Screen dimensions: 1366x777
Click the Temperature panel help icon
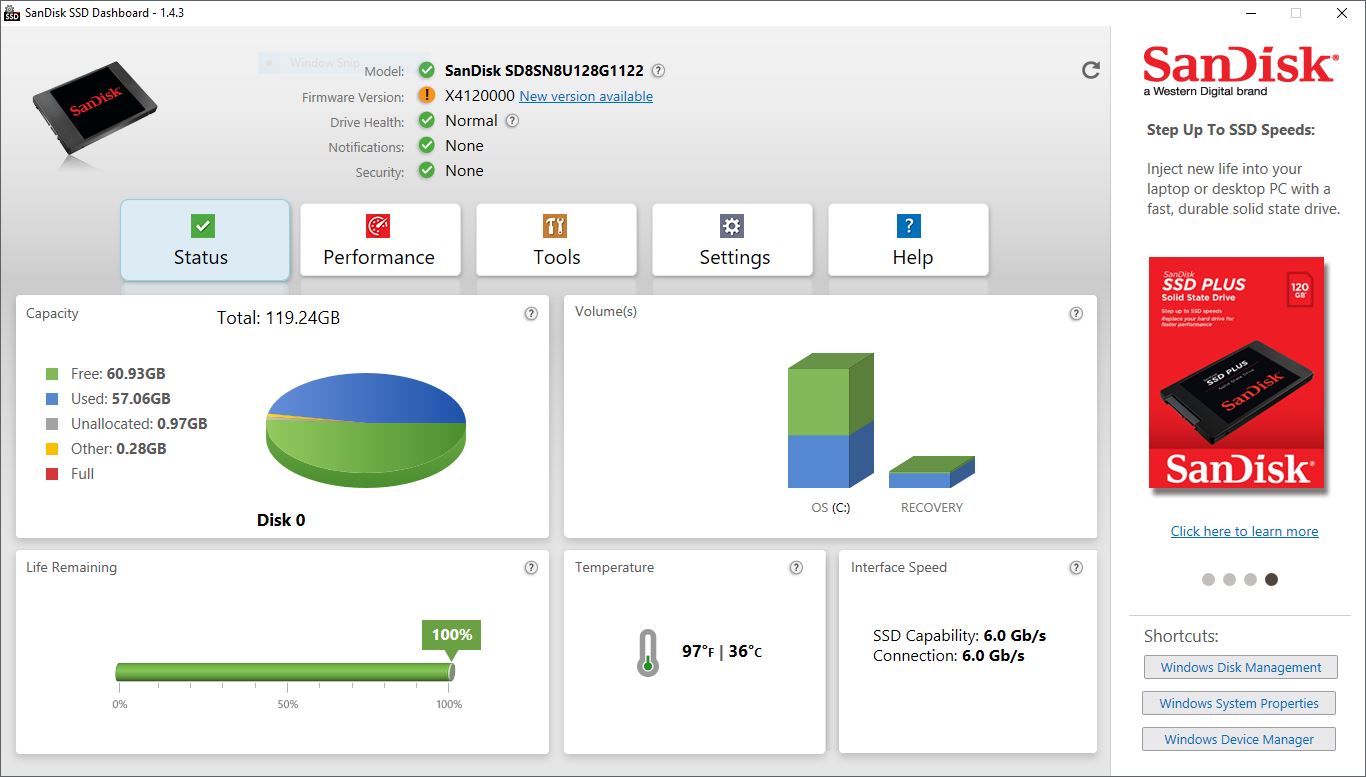796,568
